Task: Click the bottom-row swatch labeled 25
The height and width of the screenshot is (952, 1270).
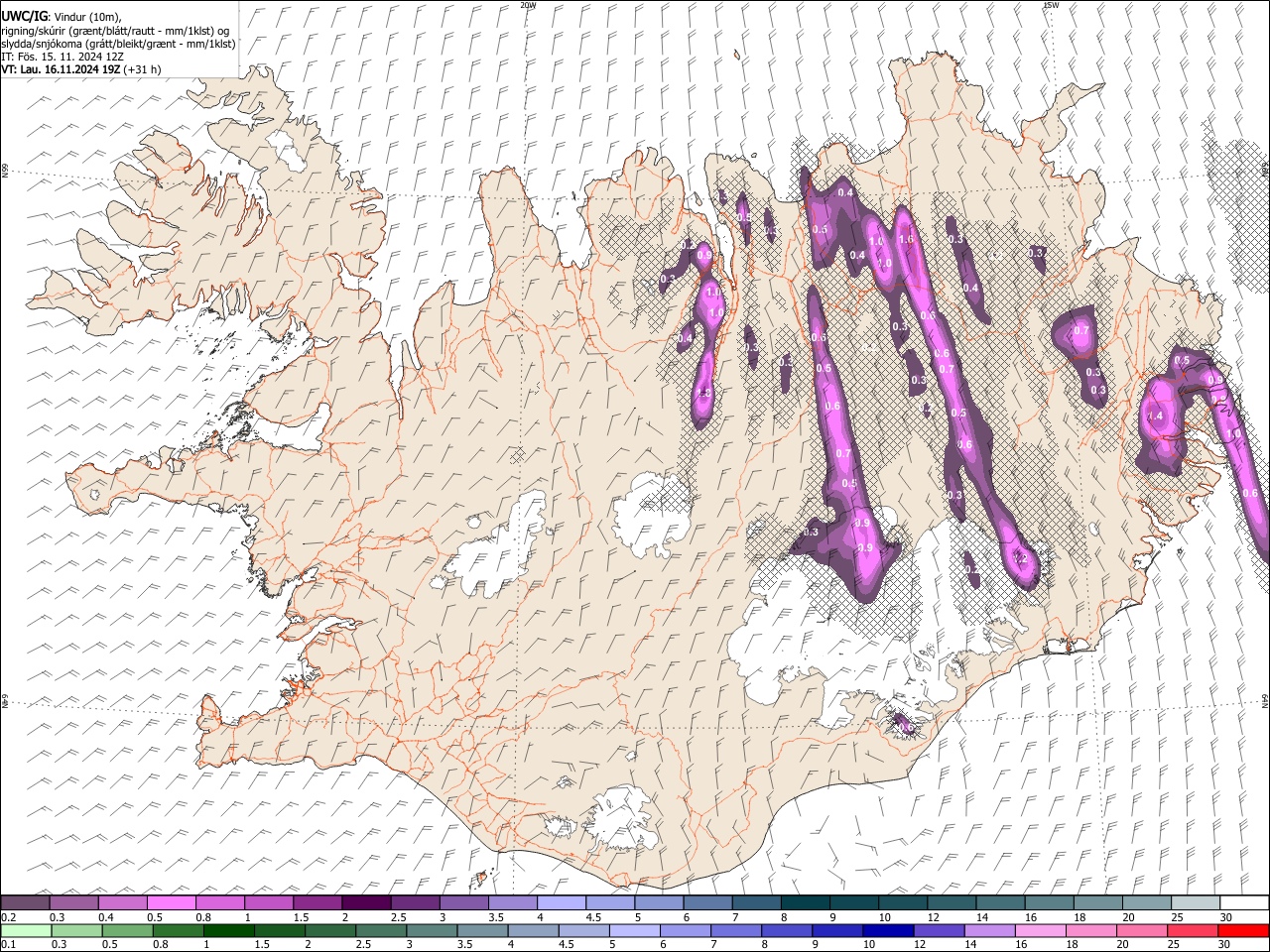Action: click(x=1193, y=931)
